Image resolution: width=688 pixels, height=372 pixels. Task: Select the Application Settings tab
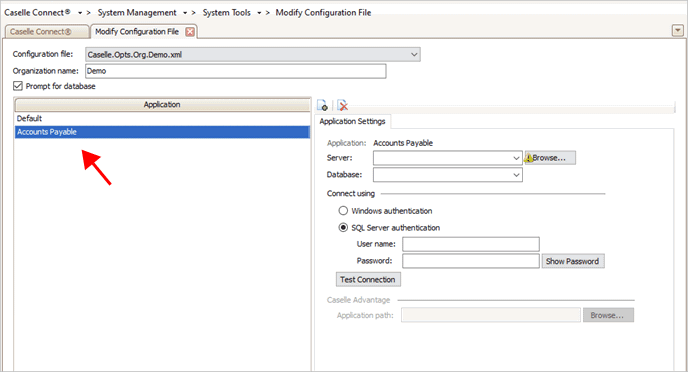tap(352, 121)
